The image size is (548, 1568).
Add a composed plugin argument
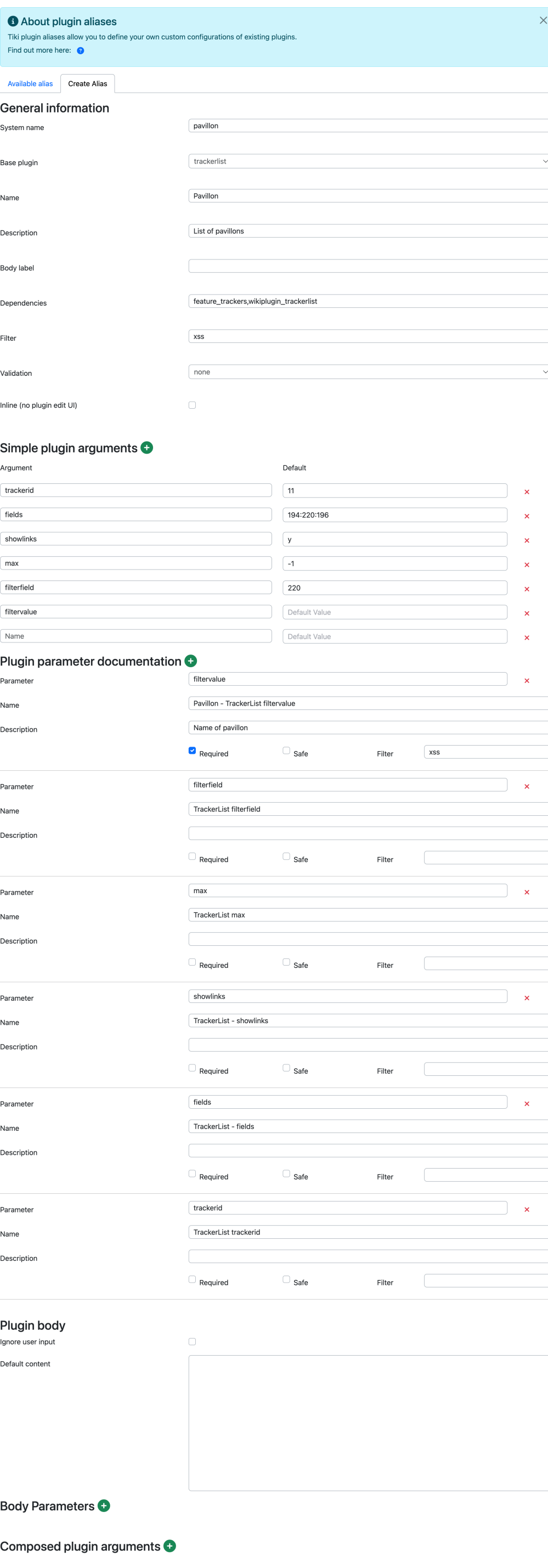[x=170, y=1546]
